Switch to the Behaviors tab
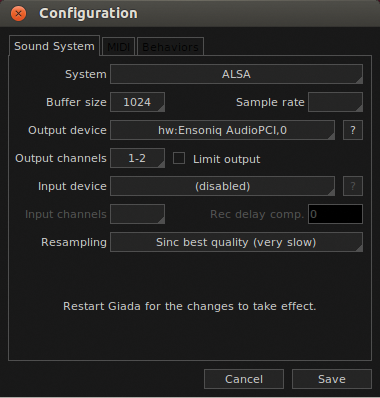 (x=170, y=46)
